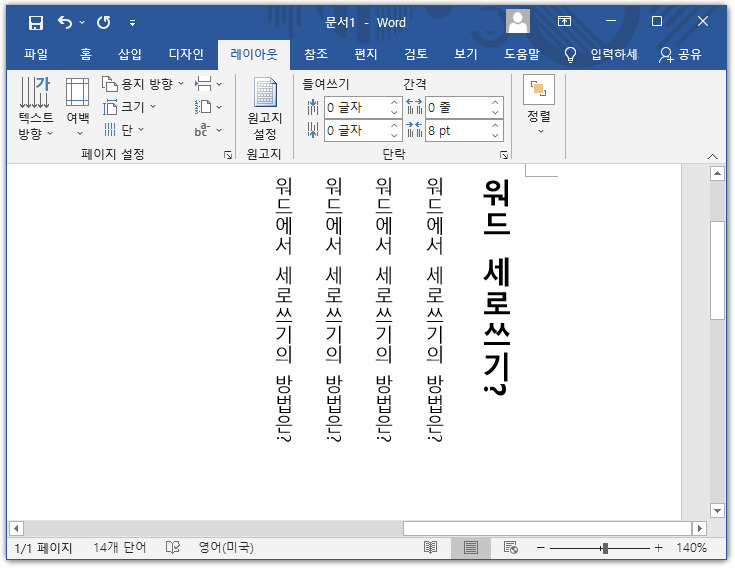
Task: Switch to Web Layout view
Action: [x=510, y=547]
